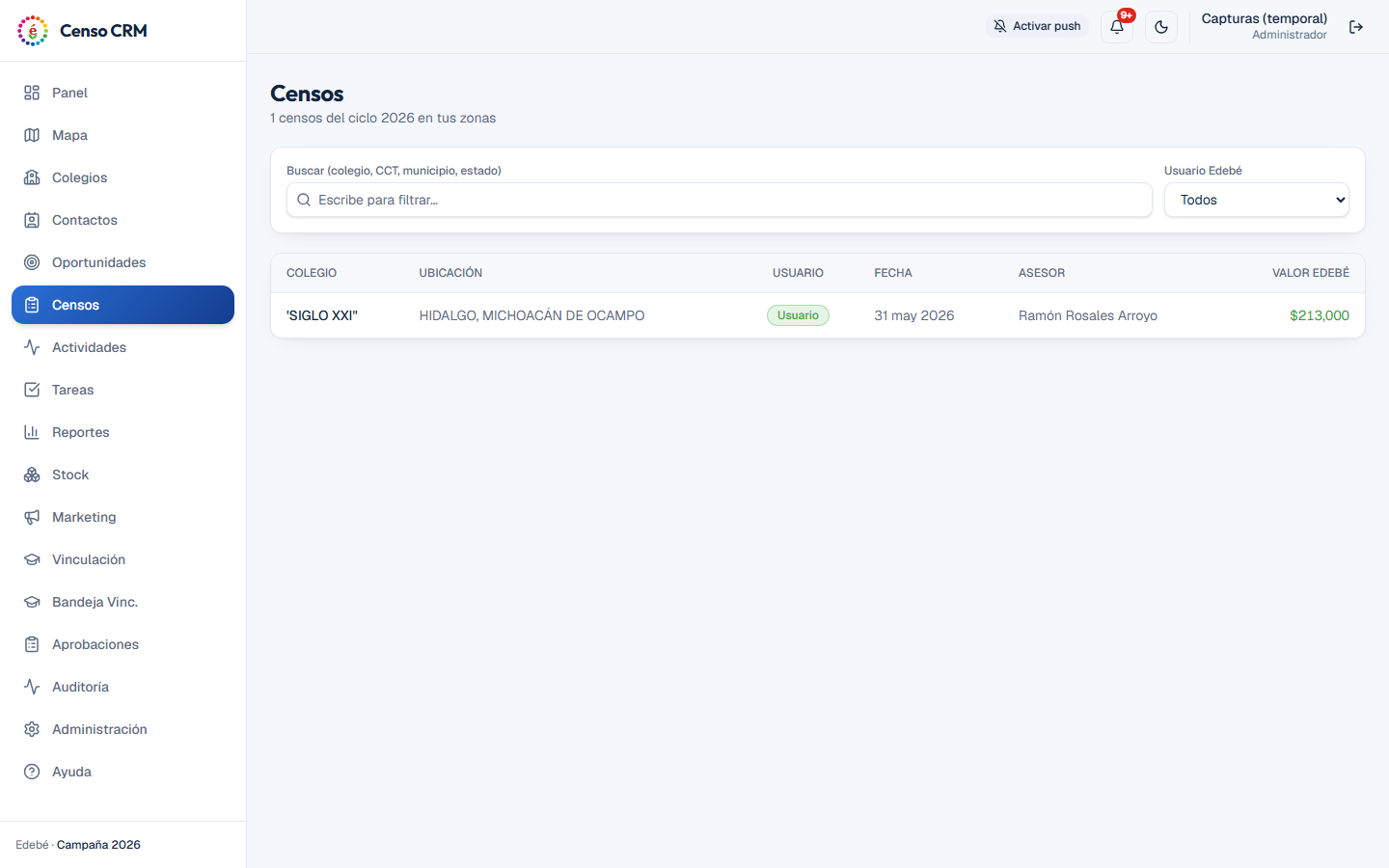Viewport: 1389px width, 868px height.
Task: Click the Reportes bar chart icon
Action: [x=32, y=432]
